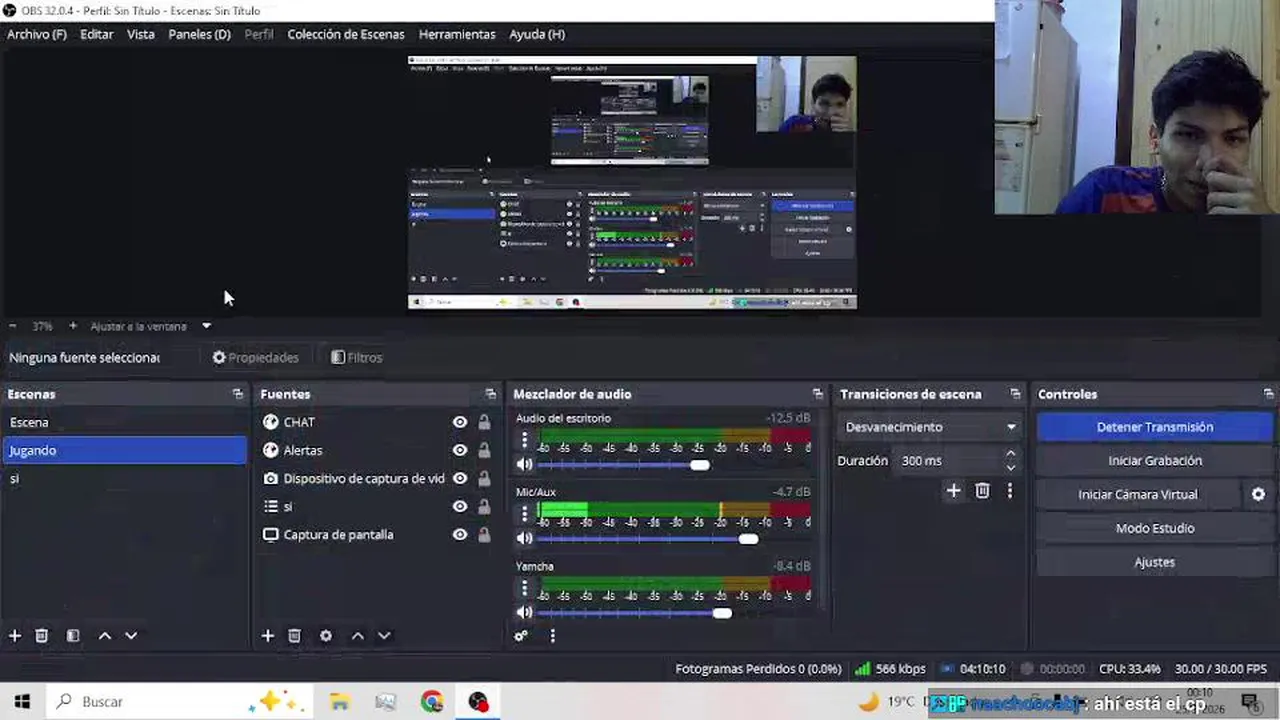The image size is (1280, 720).
Task: Click Audio del escritorio volume slider
Action: point(674,464)
